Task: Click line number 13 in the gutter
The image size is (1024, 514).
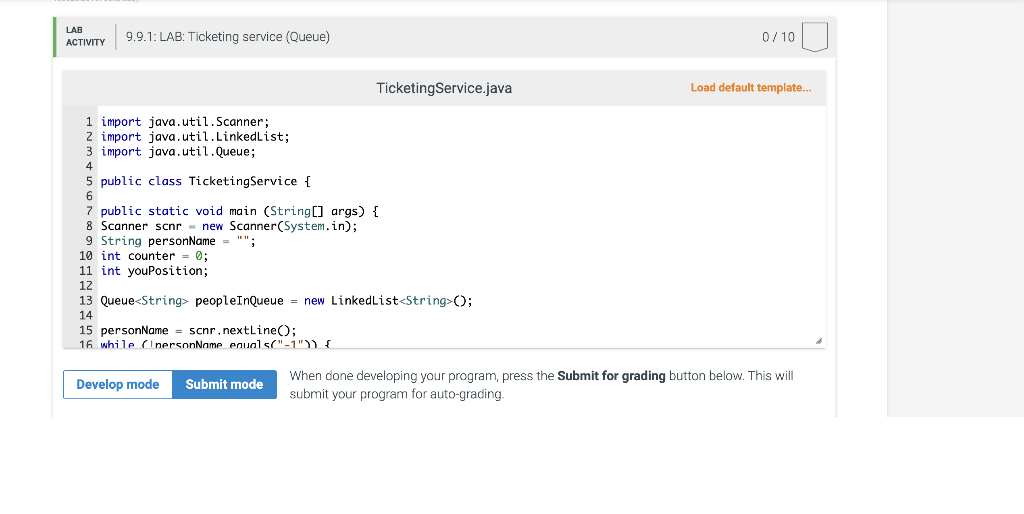Action: pyautogui.click(x=86, y=301)
